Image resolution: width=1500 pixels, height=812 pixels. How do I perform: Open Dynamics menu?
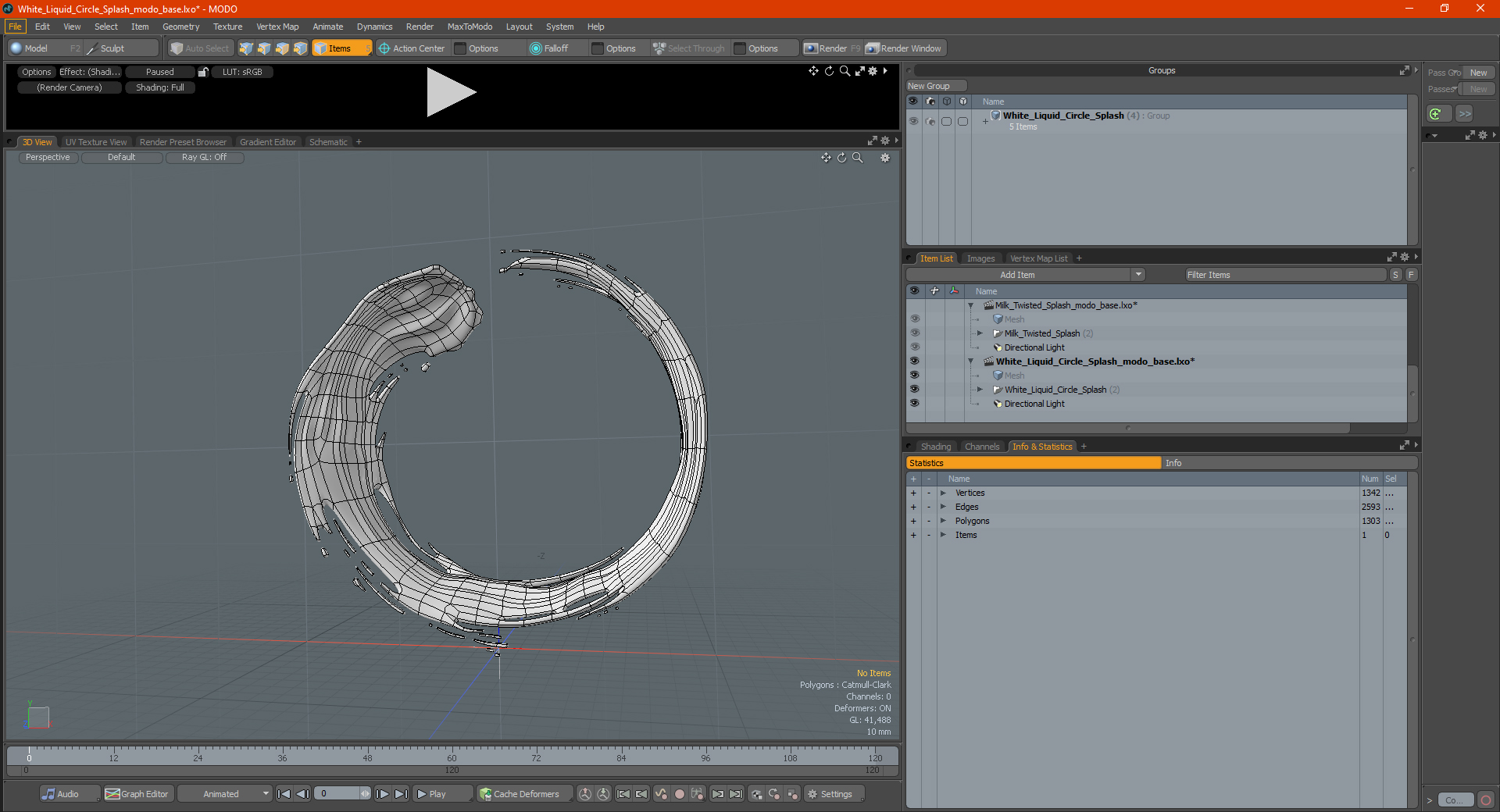click(x=374, y=27)
